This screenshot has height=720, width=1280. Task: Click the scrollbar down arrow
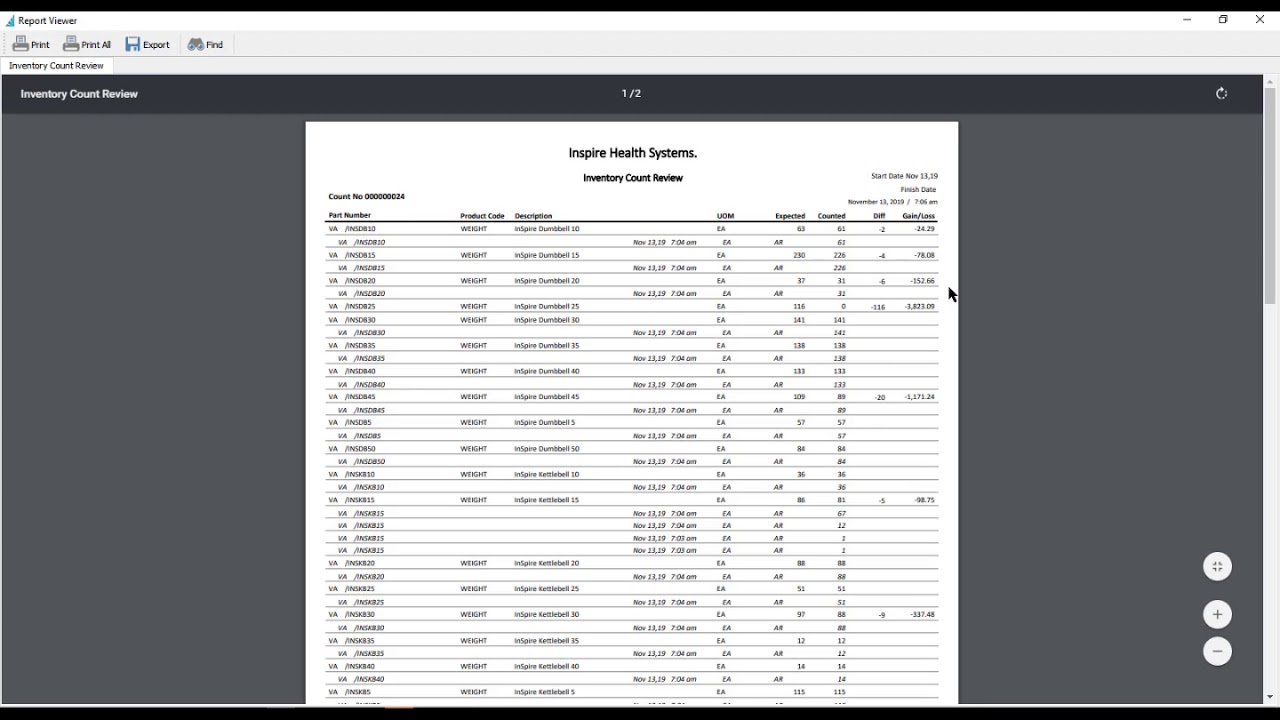tap(1270, 697)
